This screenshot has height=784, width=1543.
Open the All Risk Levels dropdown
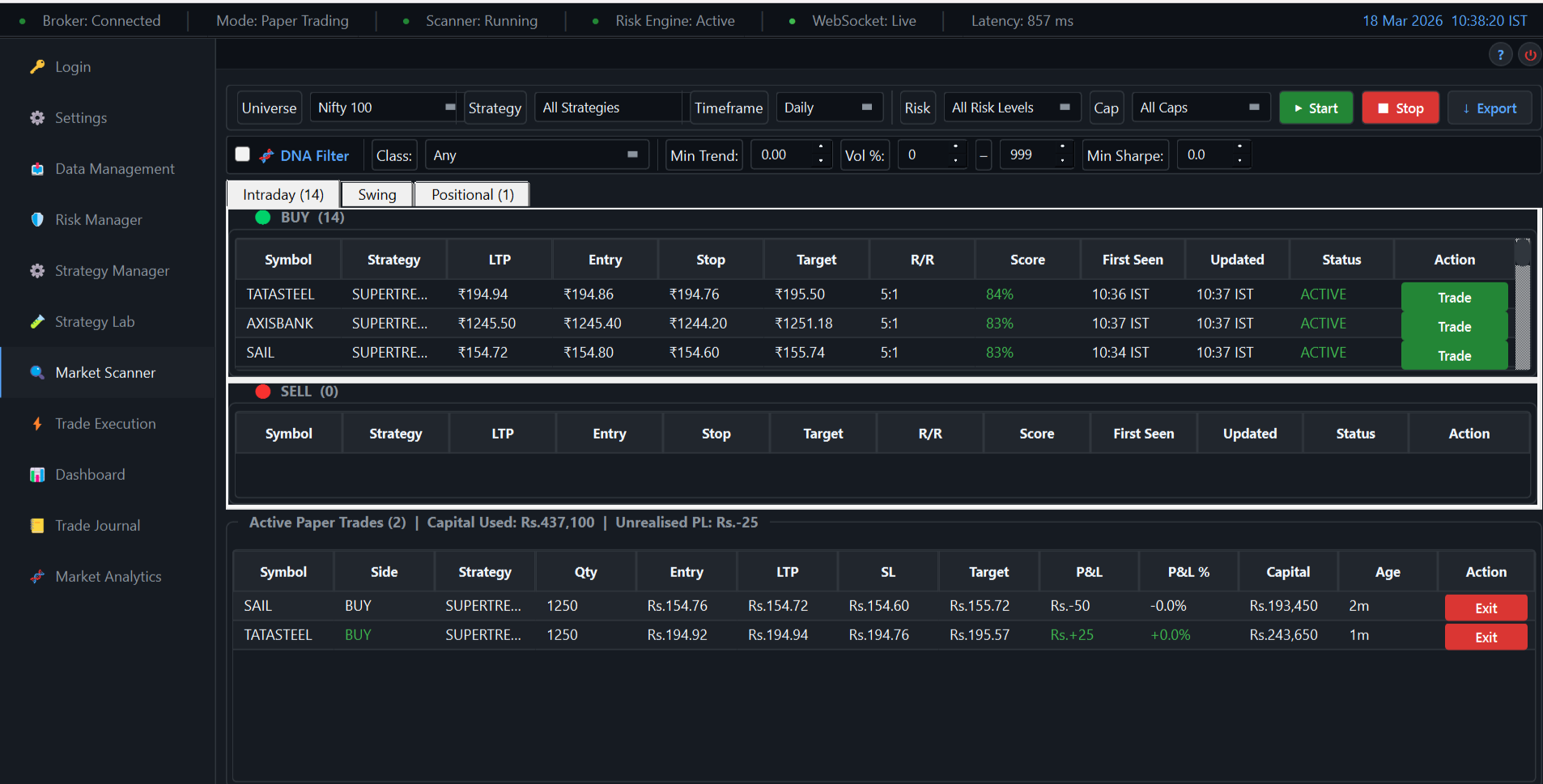[x=1012, y=107]
